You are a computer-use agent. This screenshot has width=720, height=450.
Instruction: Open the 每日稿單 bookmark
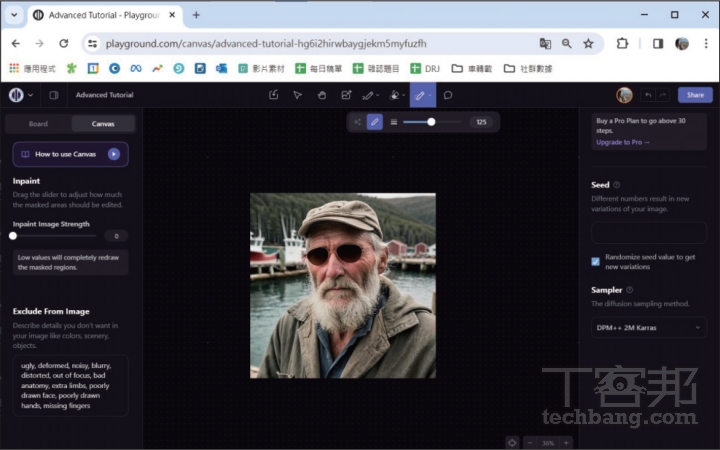(319, 68)
